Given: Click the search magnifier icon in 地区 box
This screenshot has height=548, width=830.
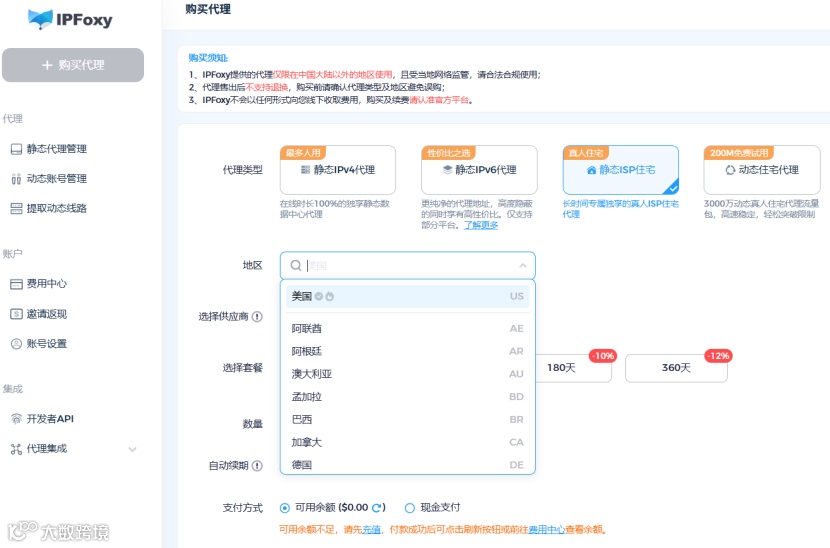Looking at the screenshot, I should (x=296, y=265).
